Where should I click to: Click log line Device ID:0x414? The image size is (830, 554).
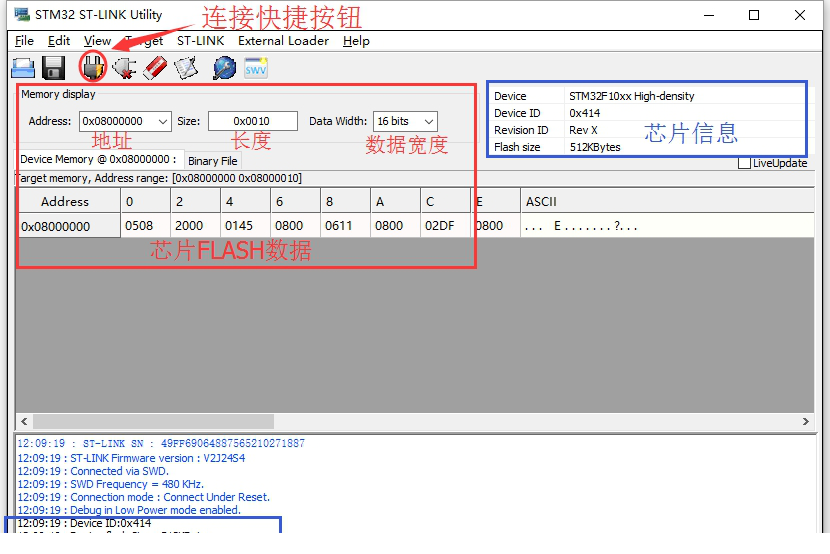tap(84, 523)
